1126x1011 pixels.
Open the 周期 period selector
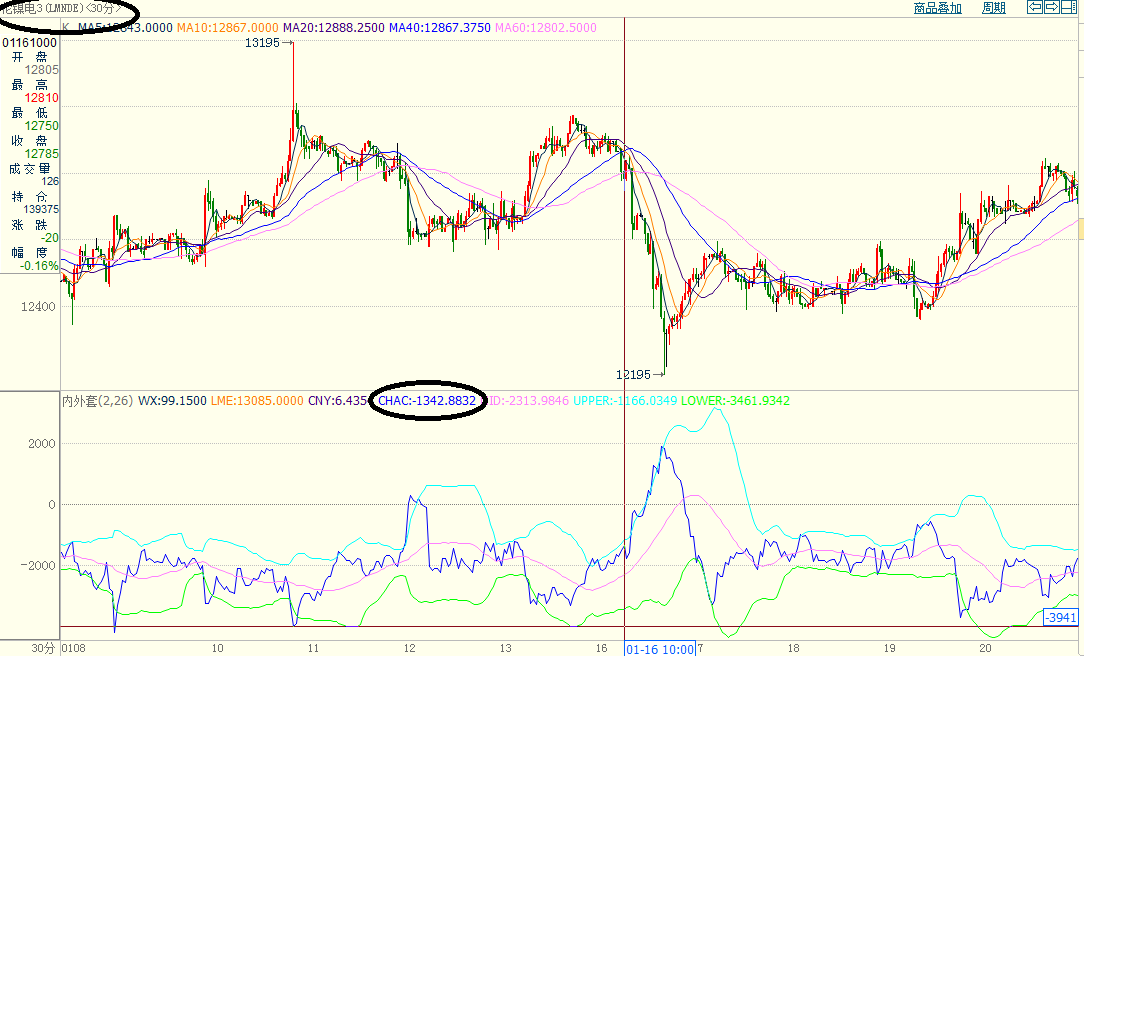click(x=993, y=8)
